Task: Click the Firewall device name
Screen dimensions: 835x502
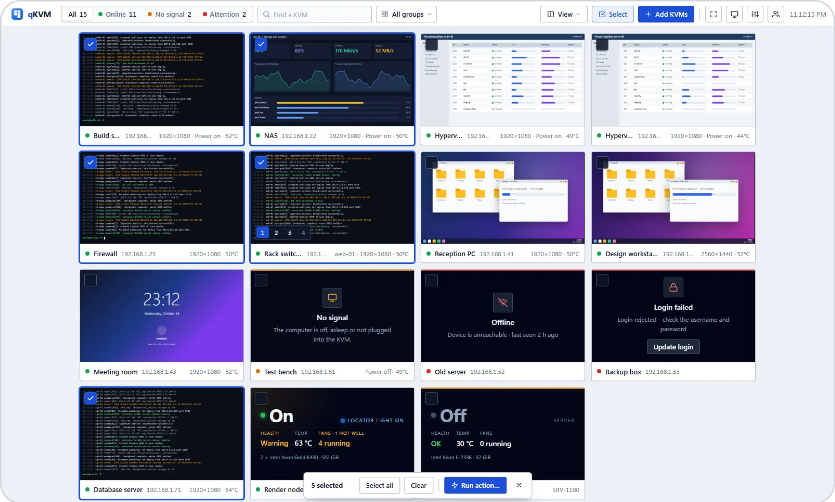Action: click(105, 254)
